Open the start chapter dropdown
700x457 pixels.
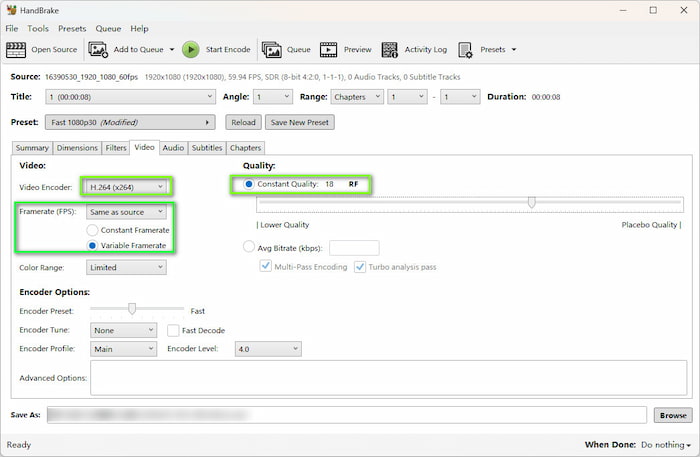[x=407, y=97]
